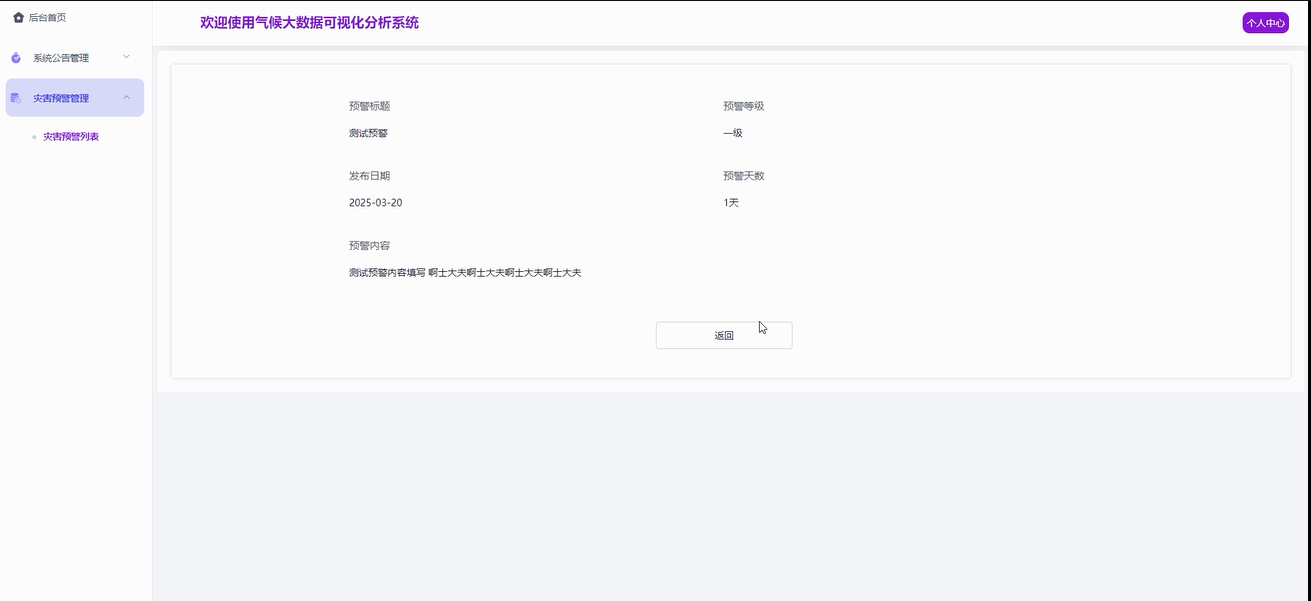
Task: Select the 测试预警 title value
Action: click(368, 133)
